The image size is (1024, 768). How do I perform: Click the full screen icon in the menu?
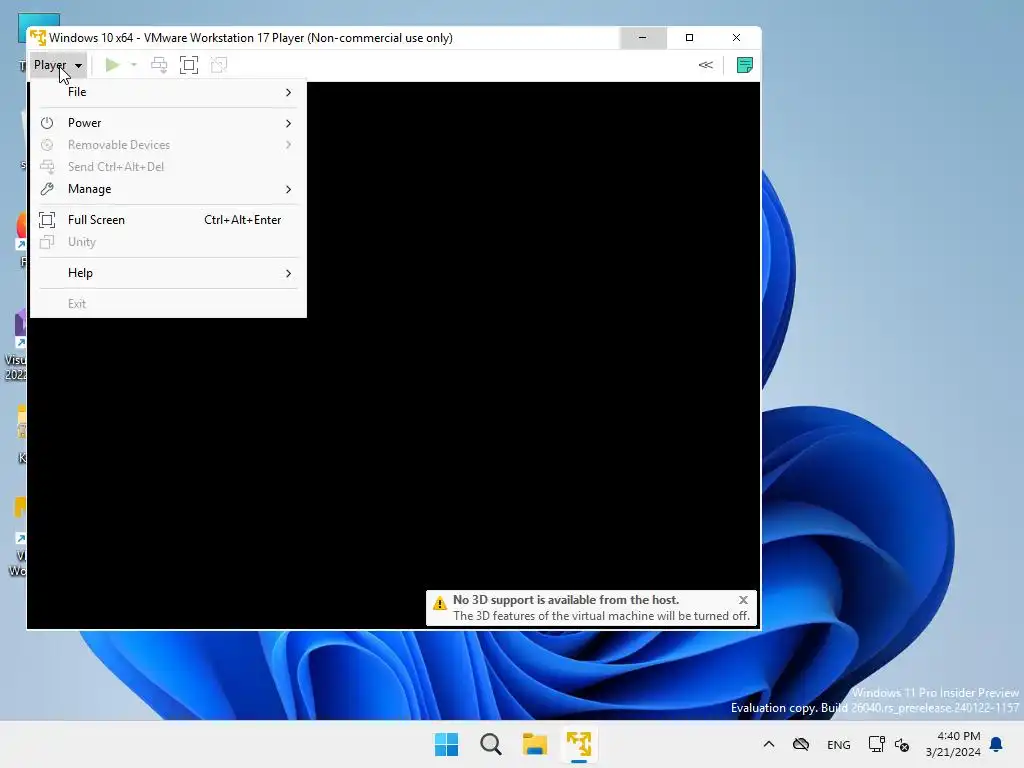(47, 220)
